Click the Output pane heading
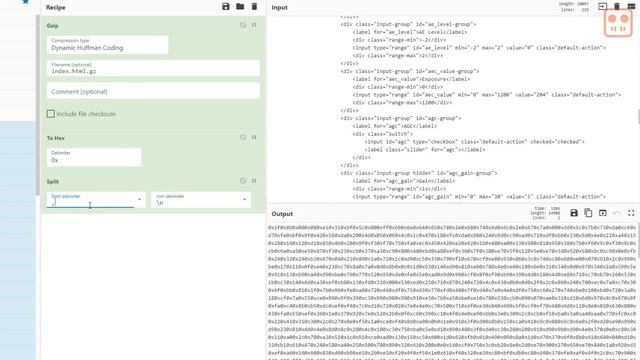Viewport: 640px width, 360px height. [x=282, y=214]
